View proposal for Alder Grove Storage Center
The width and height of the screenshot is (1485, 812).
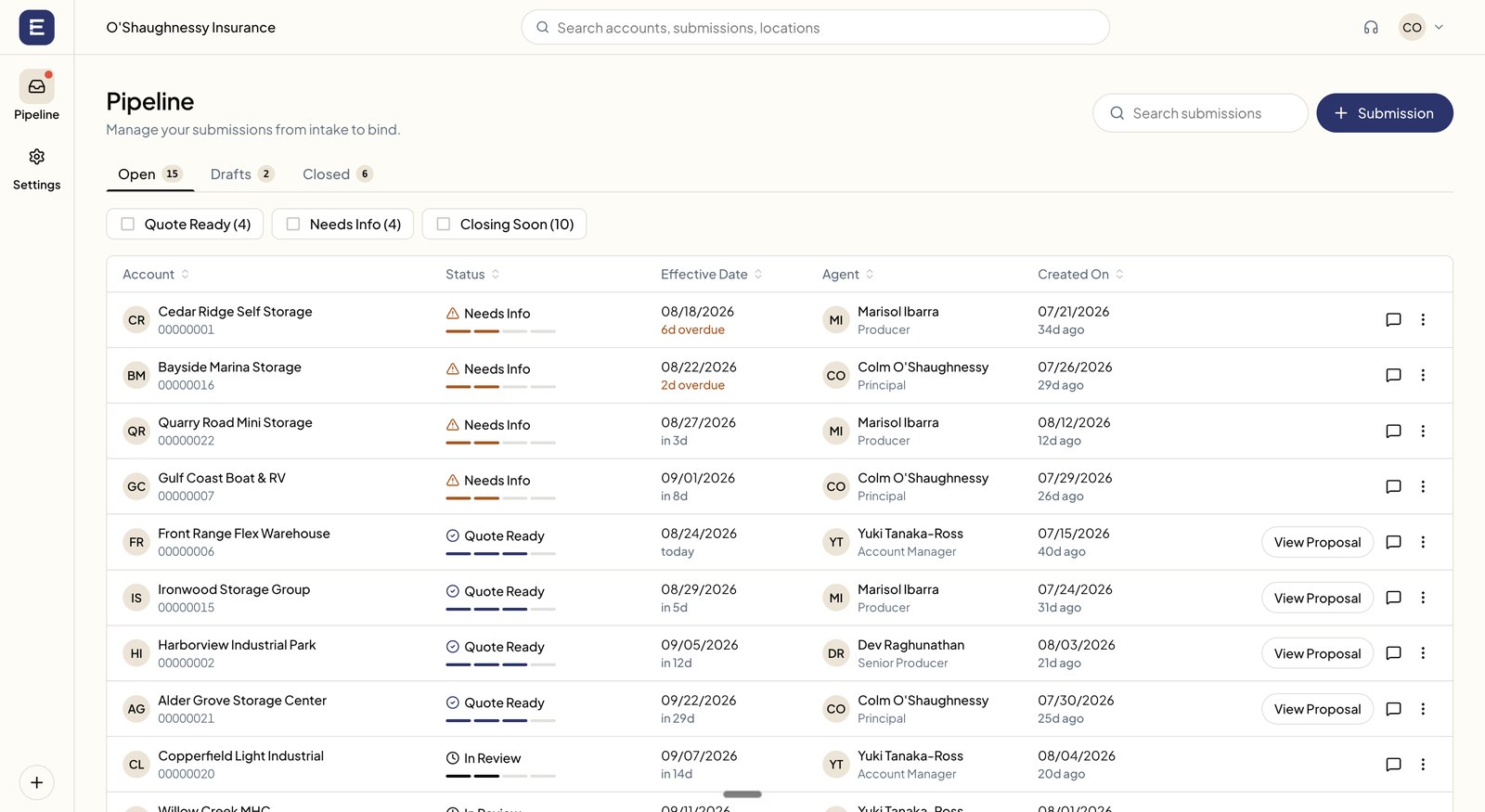[x=1317, y=710]
